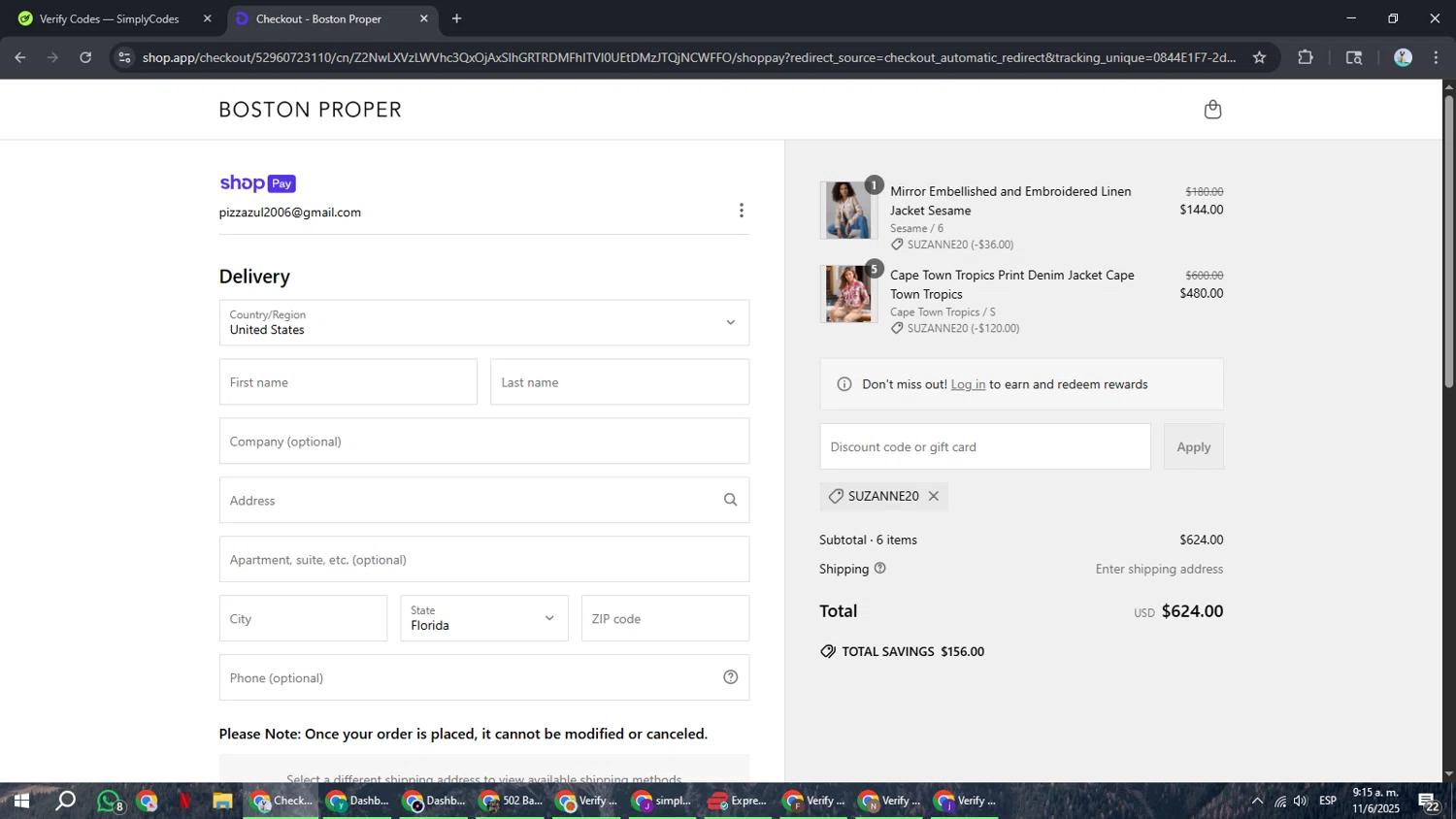This screenshot has height=819, width=1456.
Task: Click the Address input field
Action: click(x=484, y=500)
